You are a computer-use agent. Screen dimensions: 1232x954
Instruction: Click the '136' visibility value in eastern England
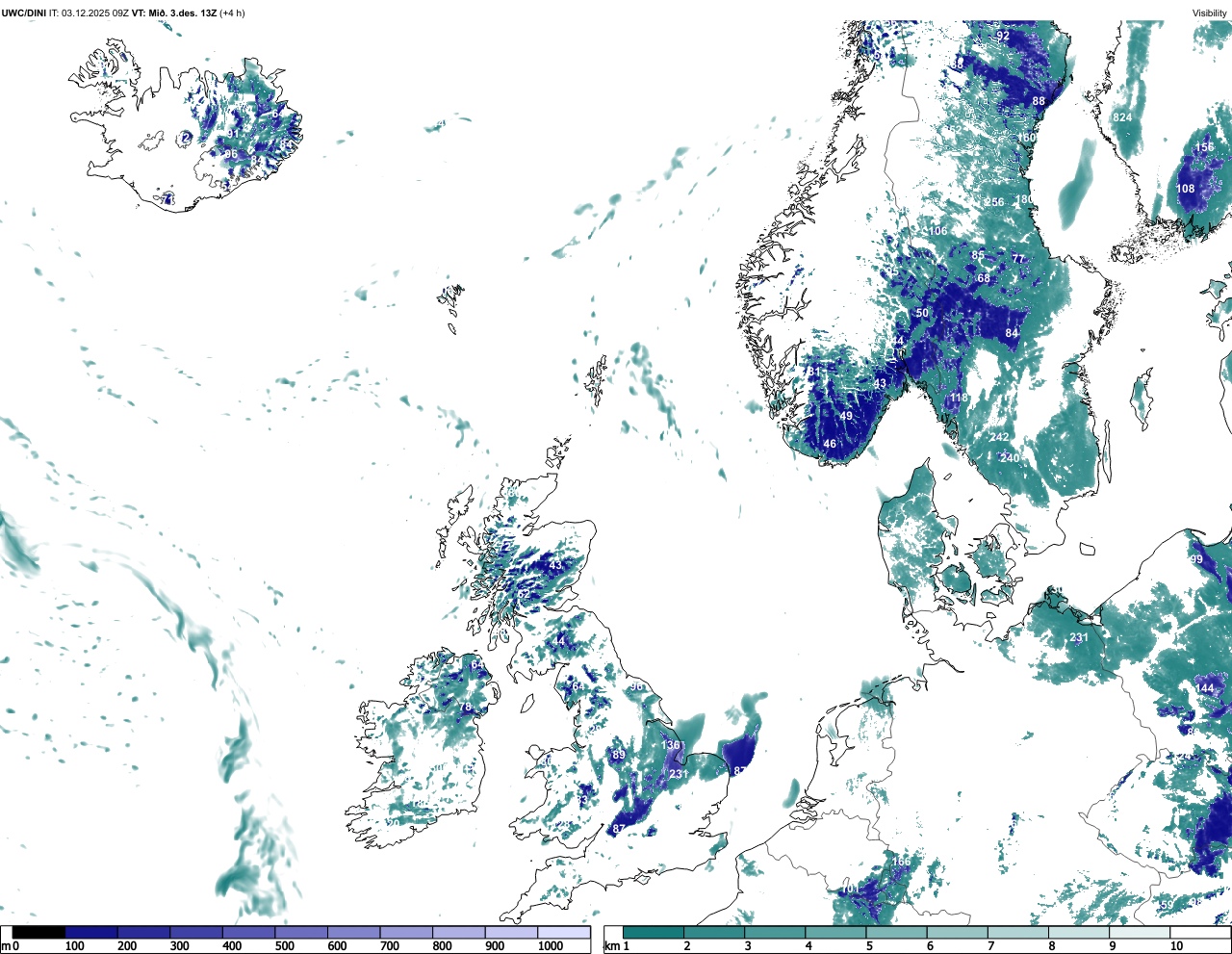coord(672,745)
